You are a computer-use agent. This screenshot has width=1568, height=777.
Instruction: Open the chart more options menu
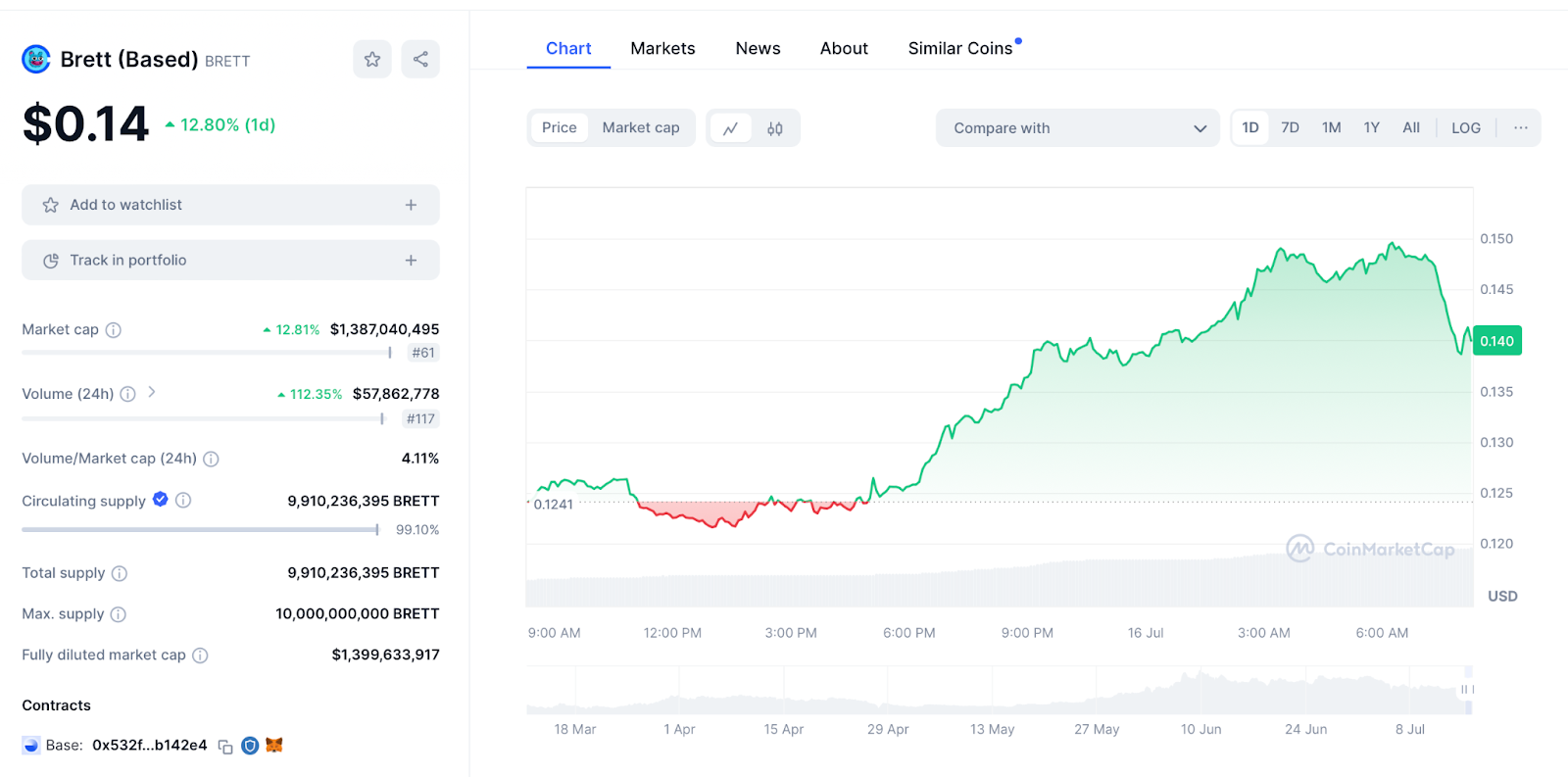tap(1521, 128)
